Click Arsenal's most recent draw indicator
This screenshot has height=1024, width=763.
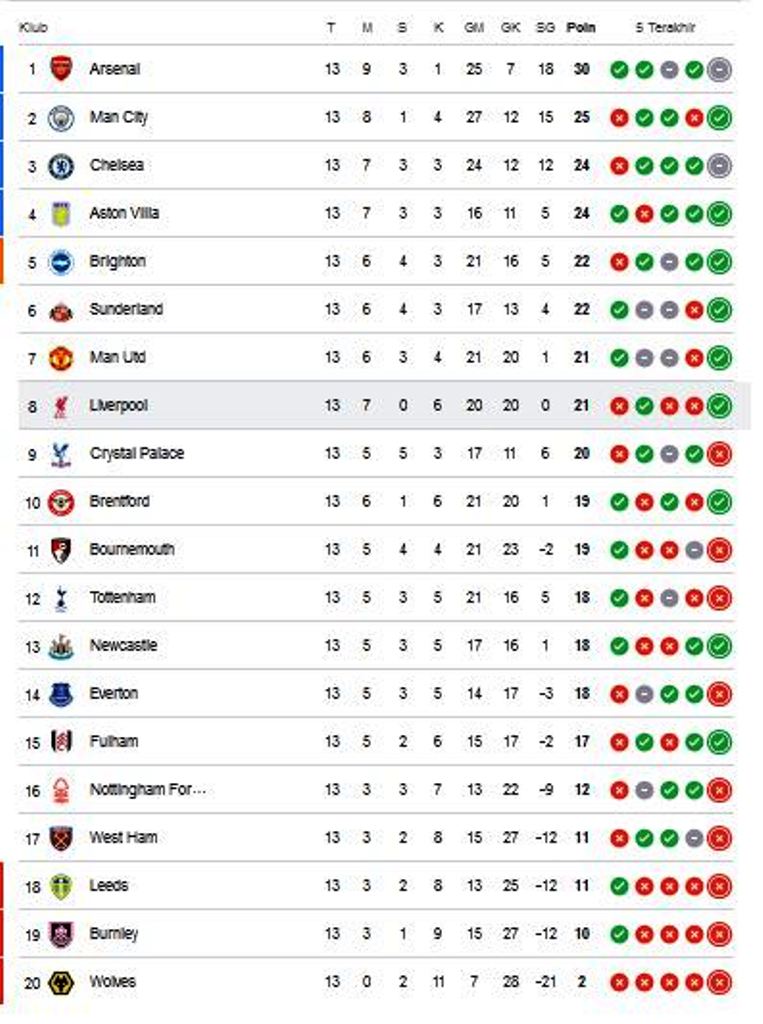[x=716, y=70]
